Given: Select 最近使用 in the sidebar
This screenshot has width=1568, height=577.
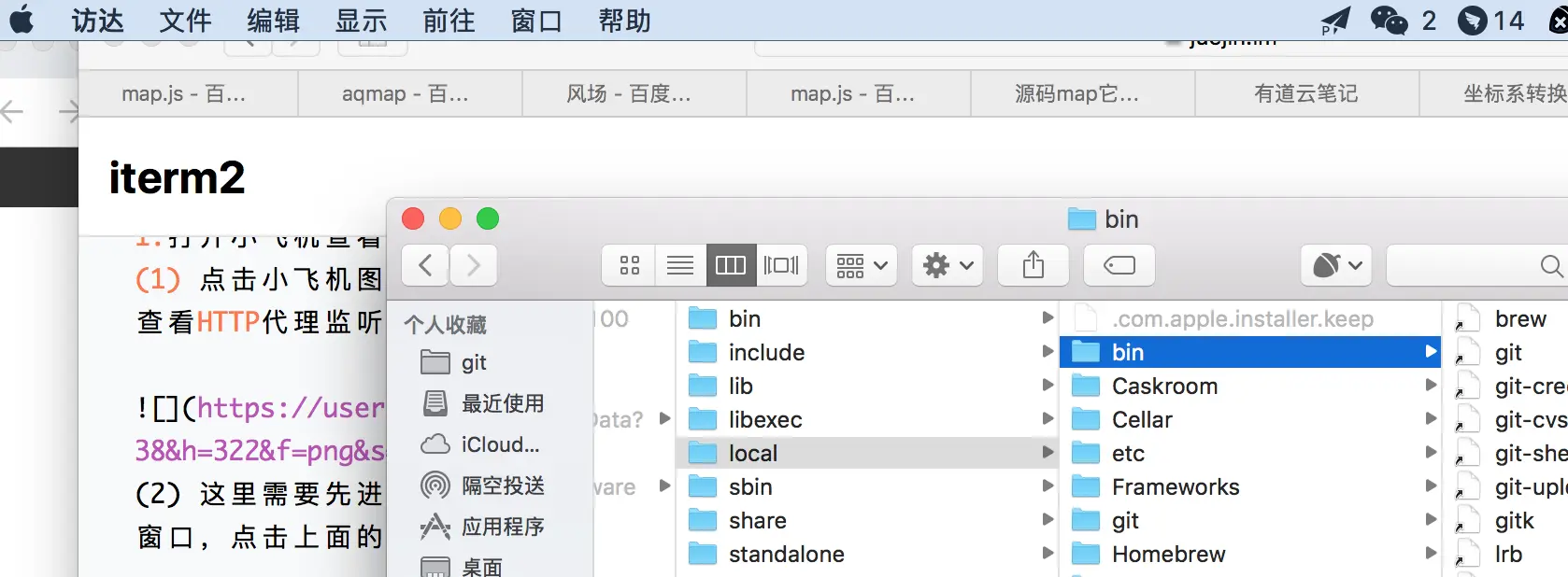Looking at the screenshot, I should pyautogui.click(x=483, y=403).
